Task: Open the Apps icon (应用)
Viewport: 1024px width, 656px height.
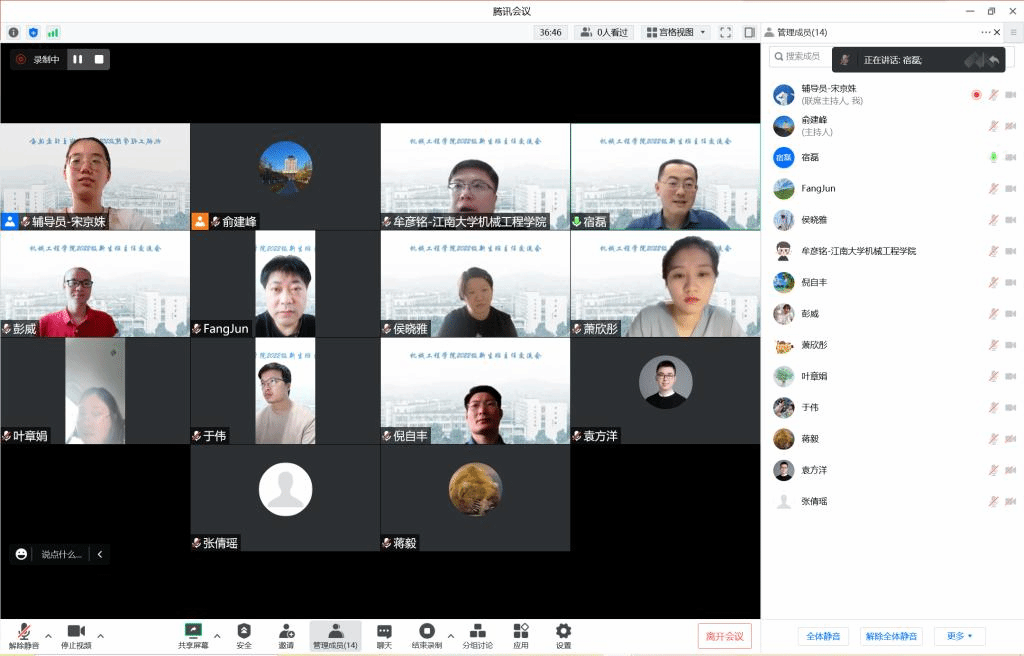Action: point(521,635)
